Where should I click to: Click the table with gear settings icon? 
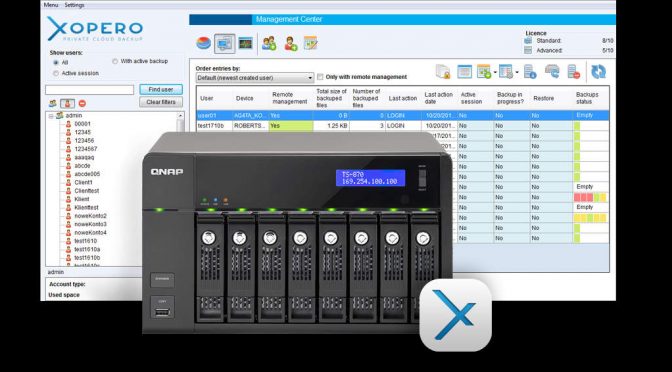[x=506, y=71]
